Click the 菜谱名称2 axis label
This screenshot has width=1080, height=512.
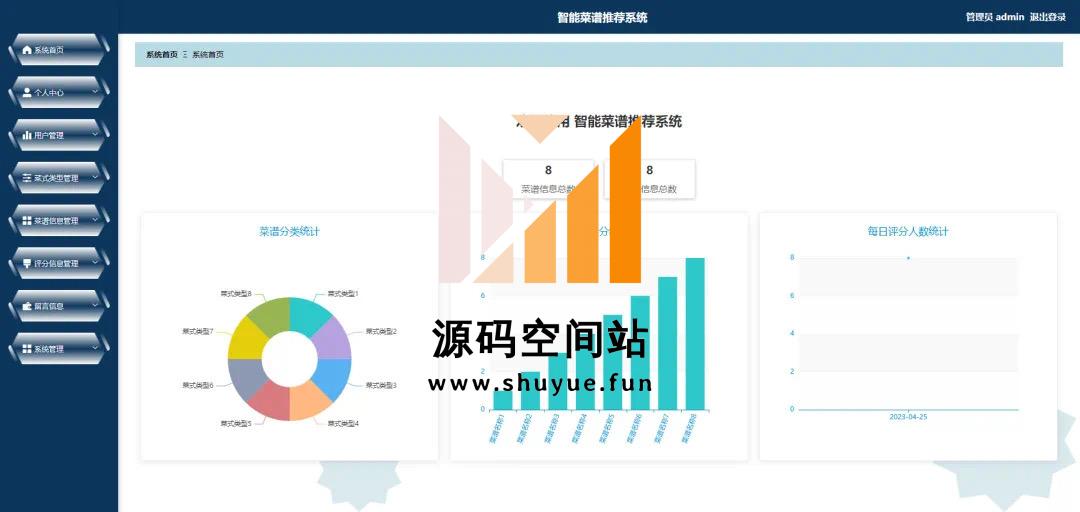523,429
